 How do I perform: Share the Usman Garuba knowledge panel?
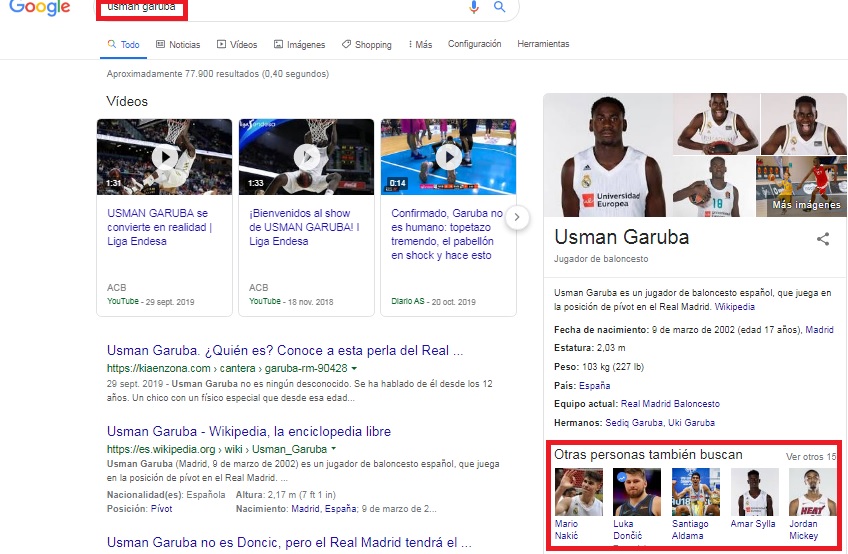823,239
